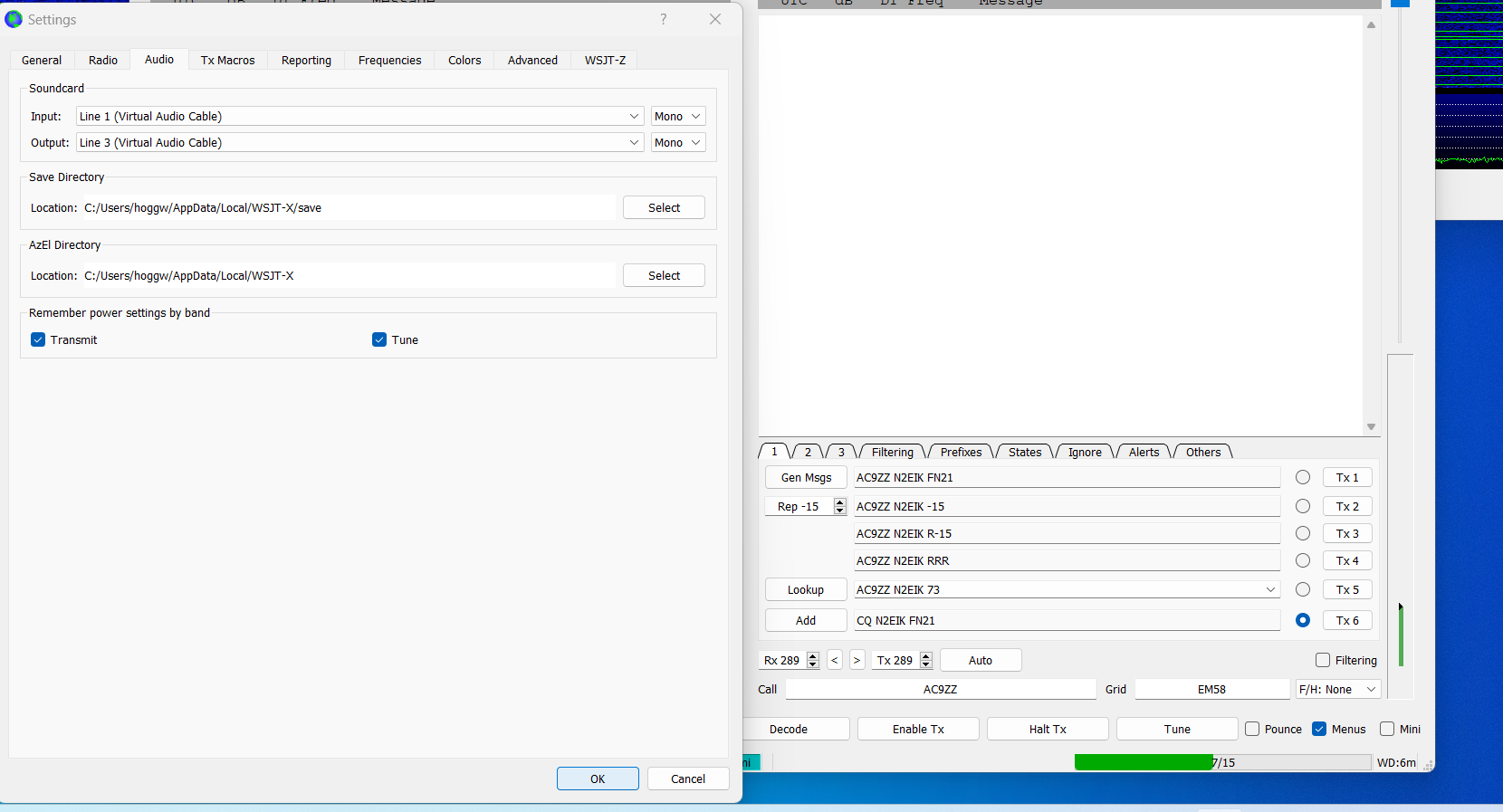Screen dimensions: 1503x812
Task: Click the previous frequency arrow button
Action: (x=835, y=660)
